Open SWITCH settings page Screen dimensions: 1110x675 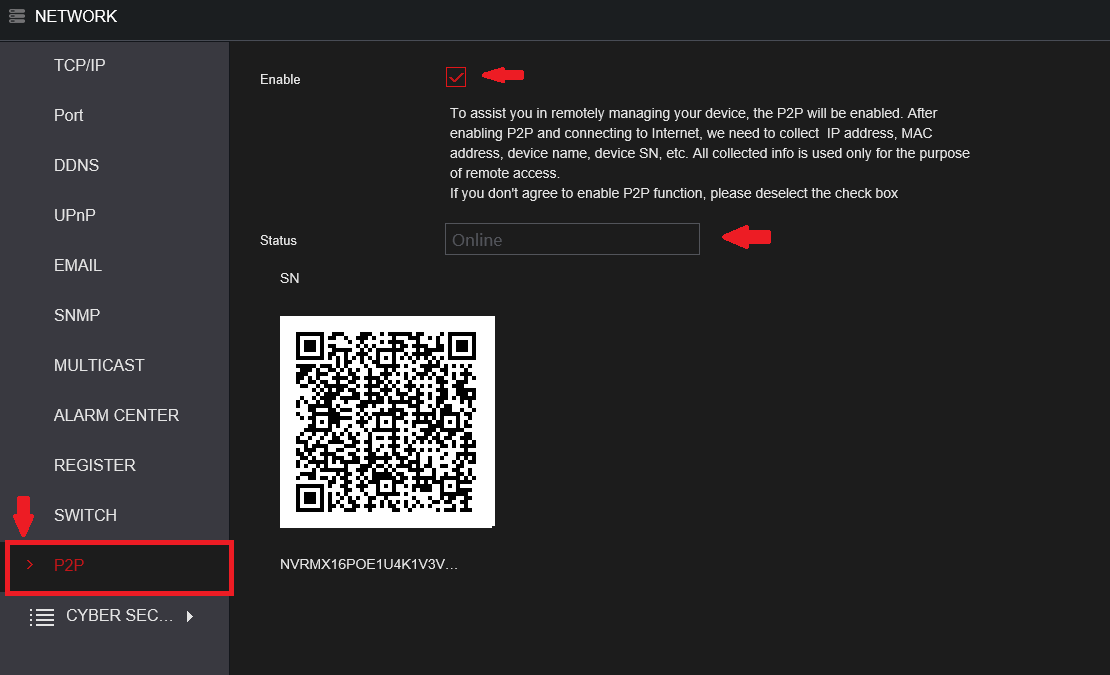85,515
